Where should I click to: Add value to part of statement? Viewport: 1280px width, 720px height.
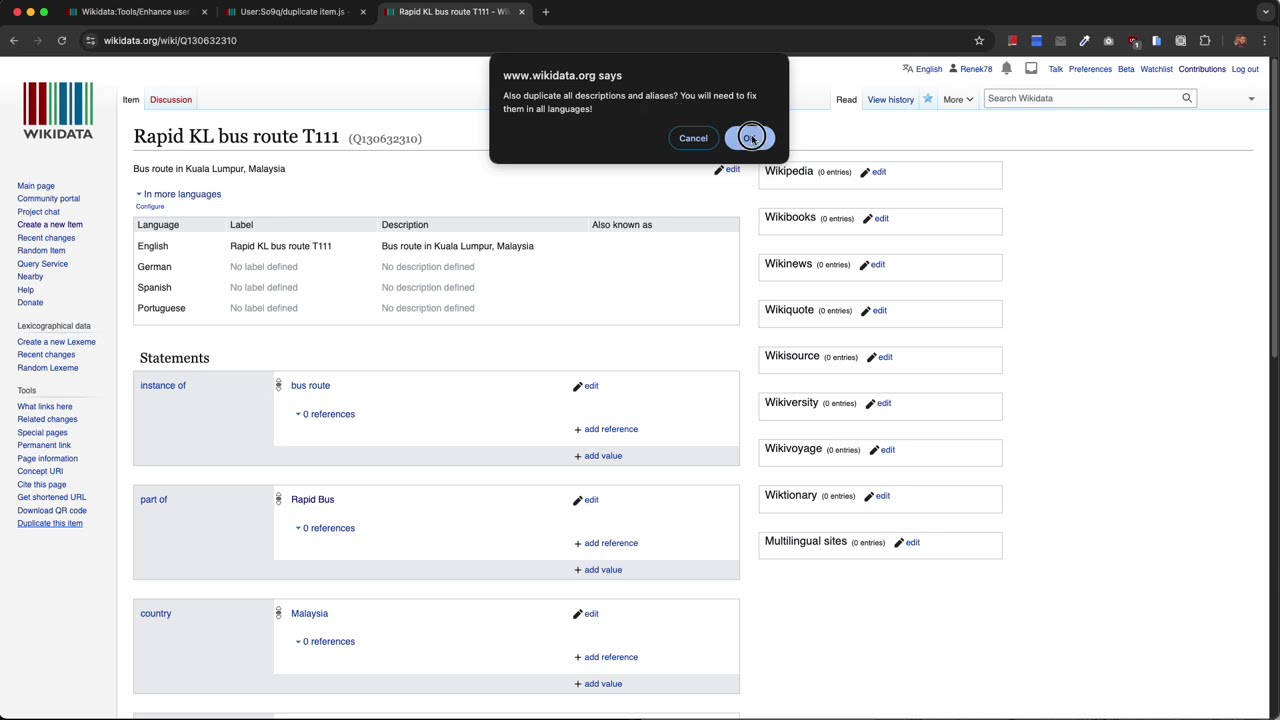(598, 570)
